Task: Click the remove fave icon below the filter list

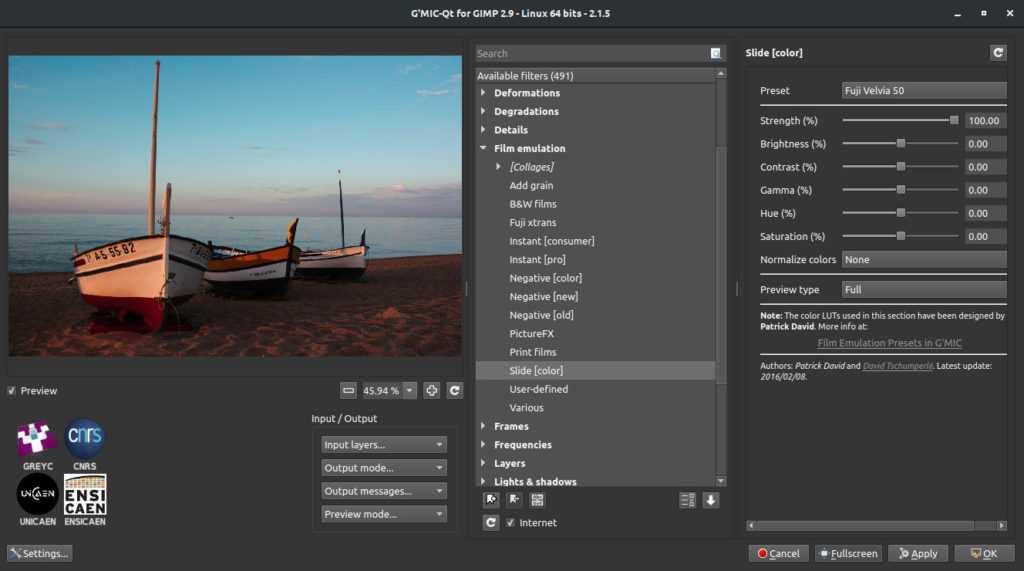Action: [x=514, y=500]
